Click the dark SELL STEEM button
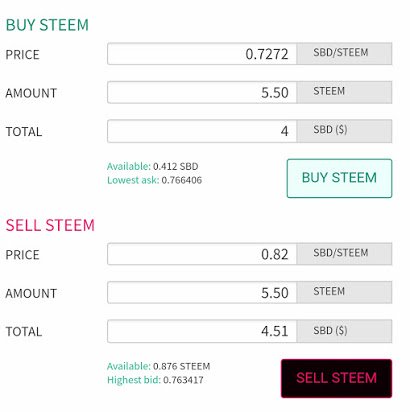Screen dimensions: 410x412 336,378
